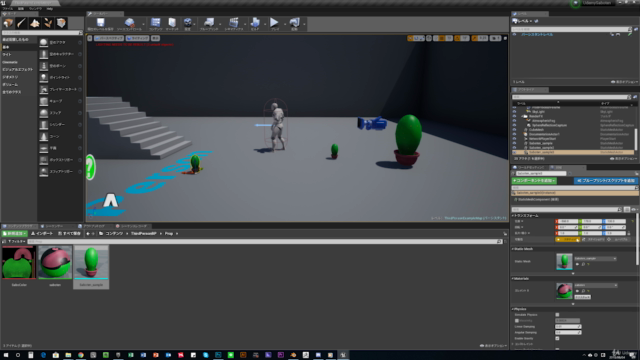Click the Save All button
640x360 pixels.
(69, 233)
